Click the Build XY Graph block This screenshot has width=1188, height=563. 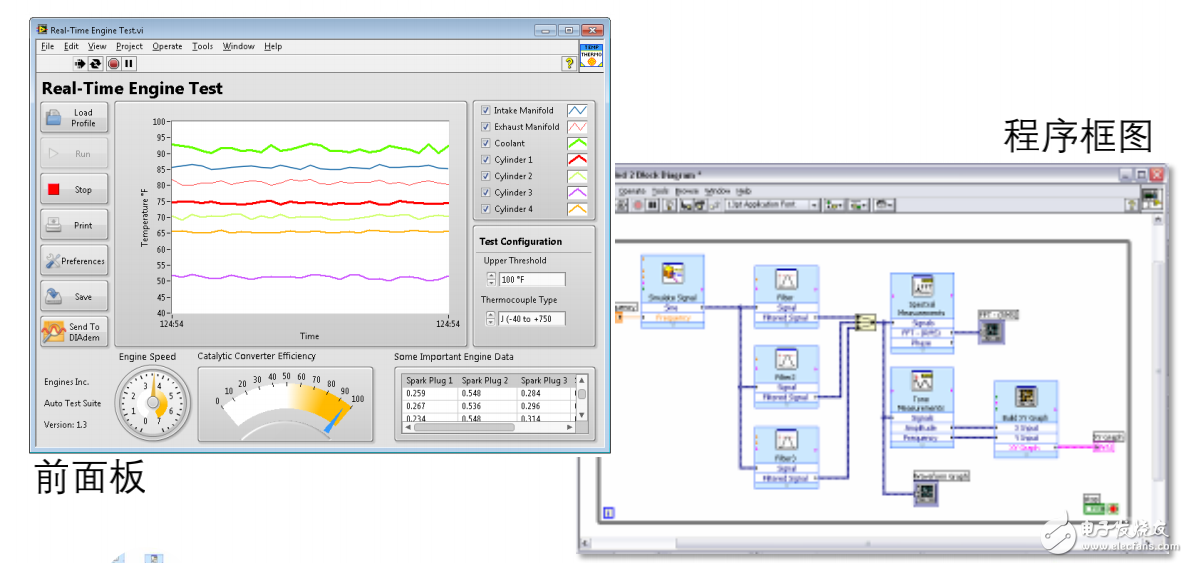point(1025,398)
